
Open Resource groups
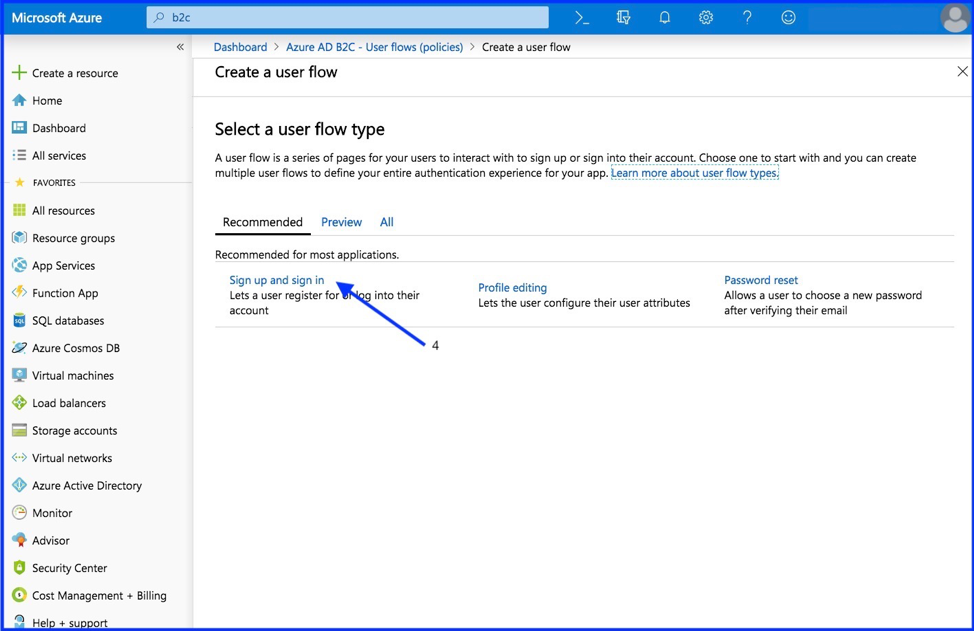tap(73, 238)
